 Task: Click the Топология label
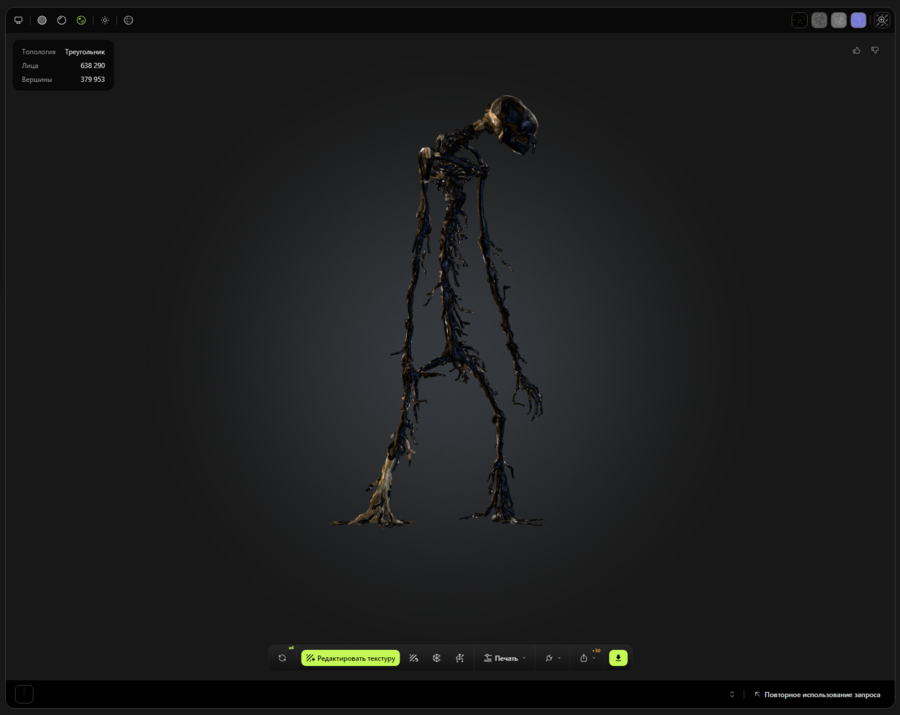[38, 52]
